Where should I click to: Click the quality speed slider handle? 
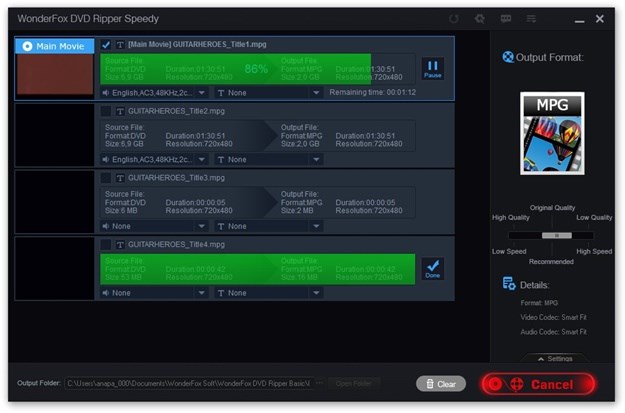coord(556,236)
